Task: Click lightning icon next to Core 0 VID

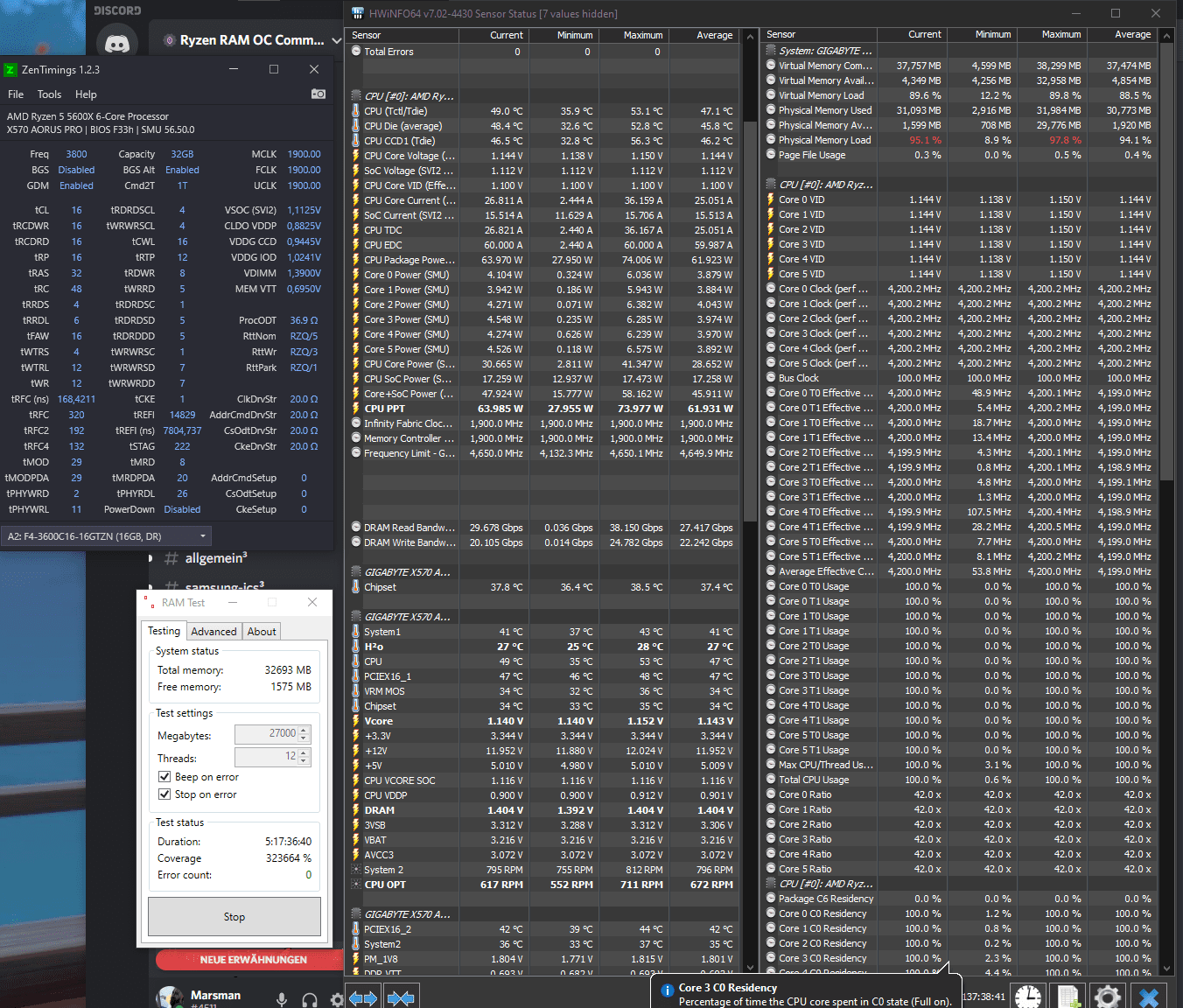Action: point(771,199)
